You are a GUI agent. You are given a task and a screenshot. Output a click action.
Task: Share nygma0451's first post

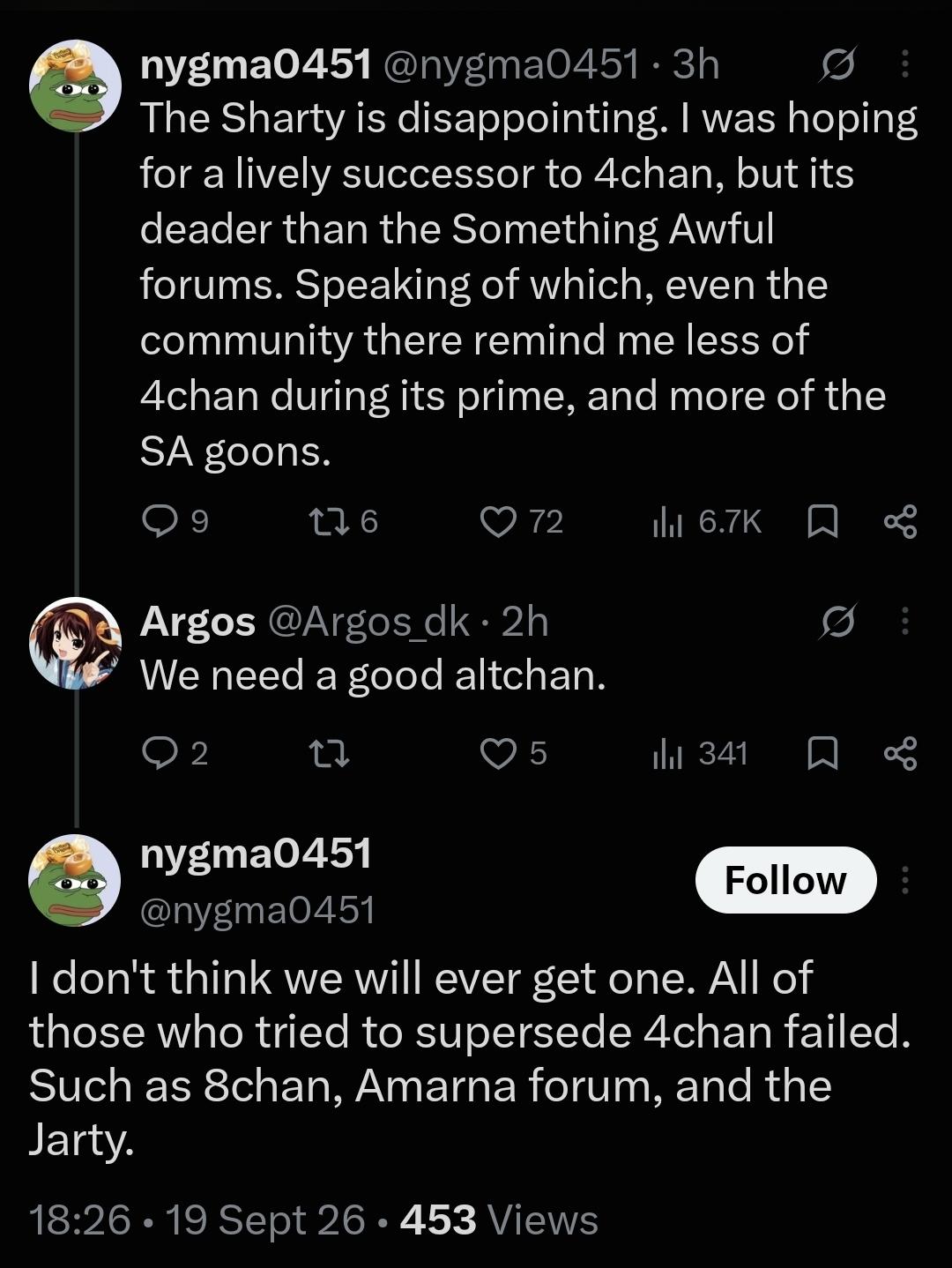tap(900, 521)
